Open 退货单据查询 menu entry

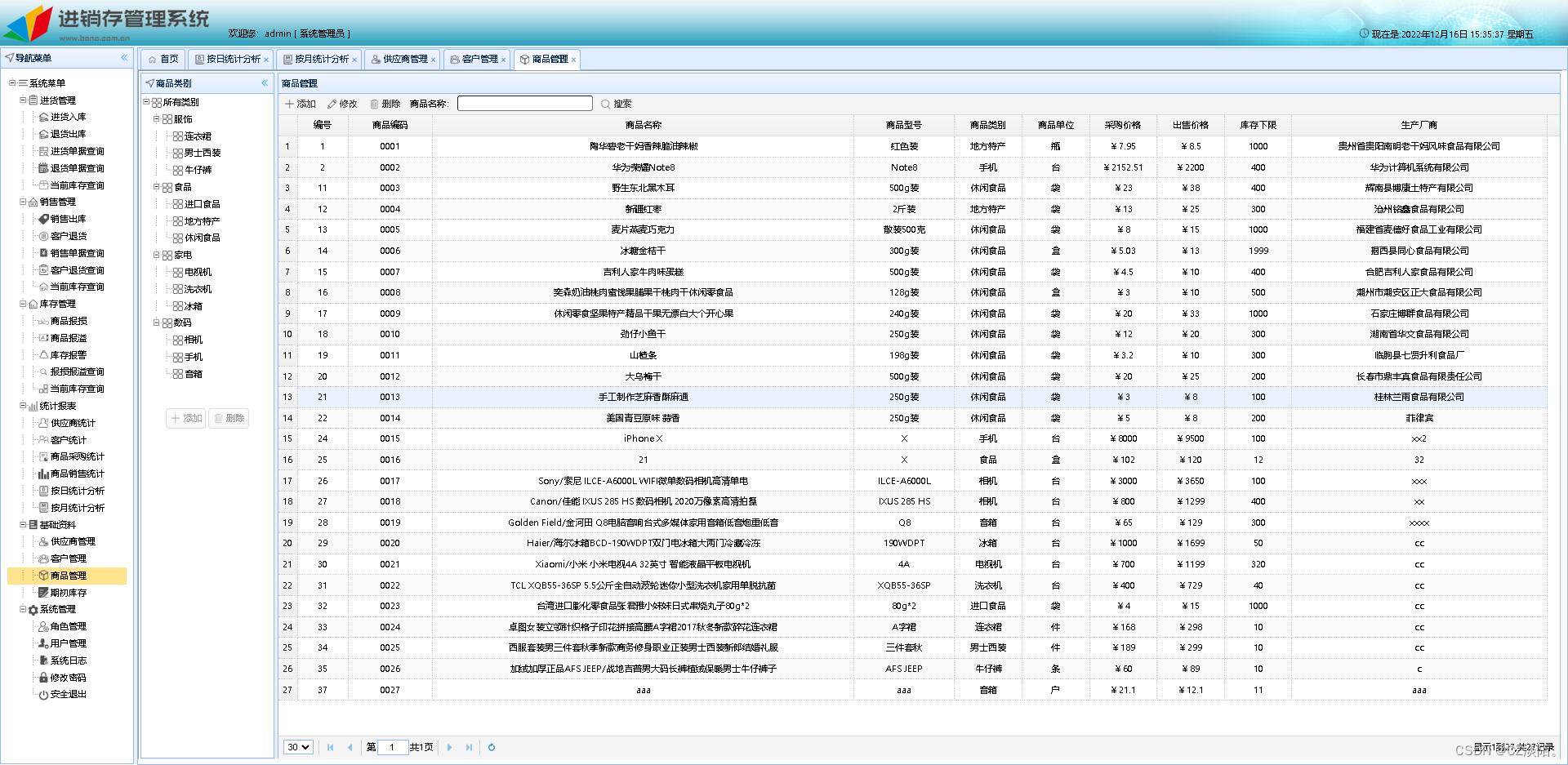pos(77,168)
